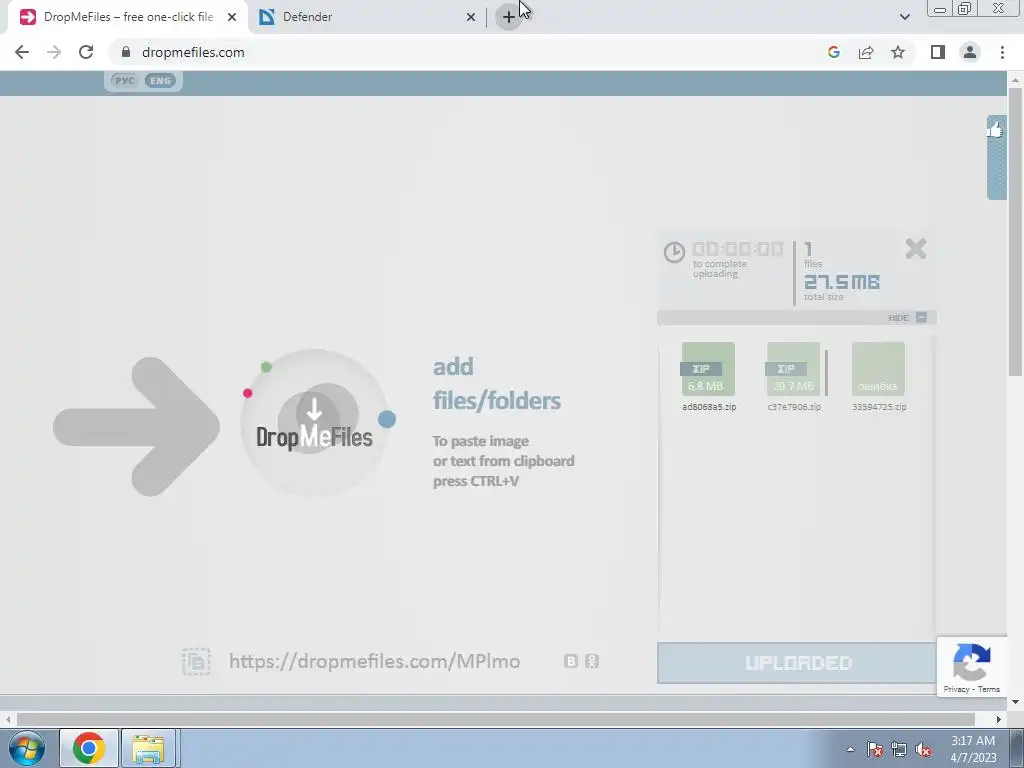The image size is (1024, 768).
Task: Open the Windows Start menu
Action: point(27,748)
